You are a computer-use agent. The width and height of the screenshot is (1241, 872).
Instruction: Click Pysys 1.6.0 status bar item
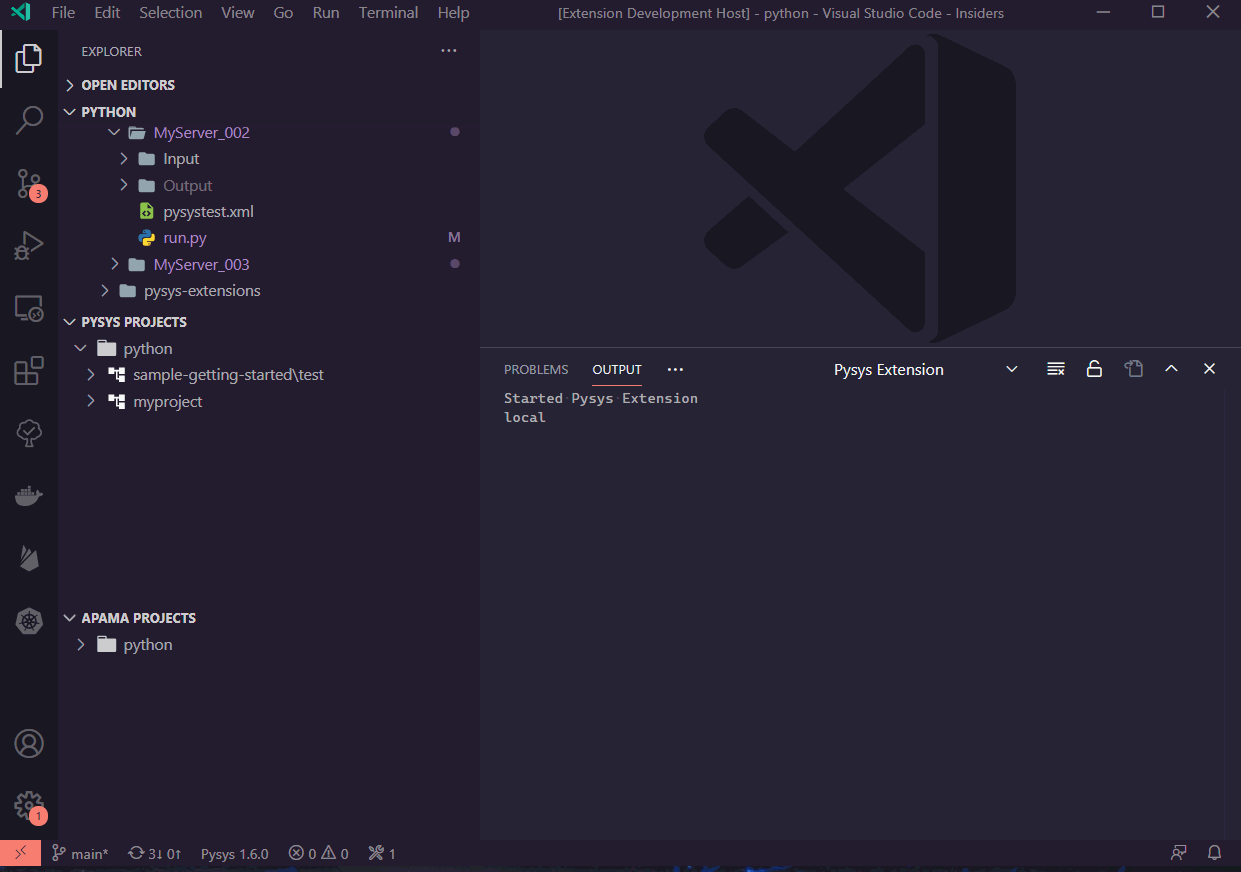234,853
